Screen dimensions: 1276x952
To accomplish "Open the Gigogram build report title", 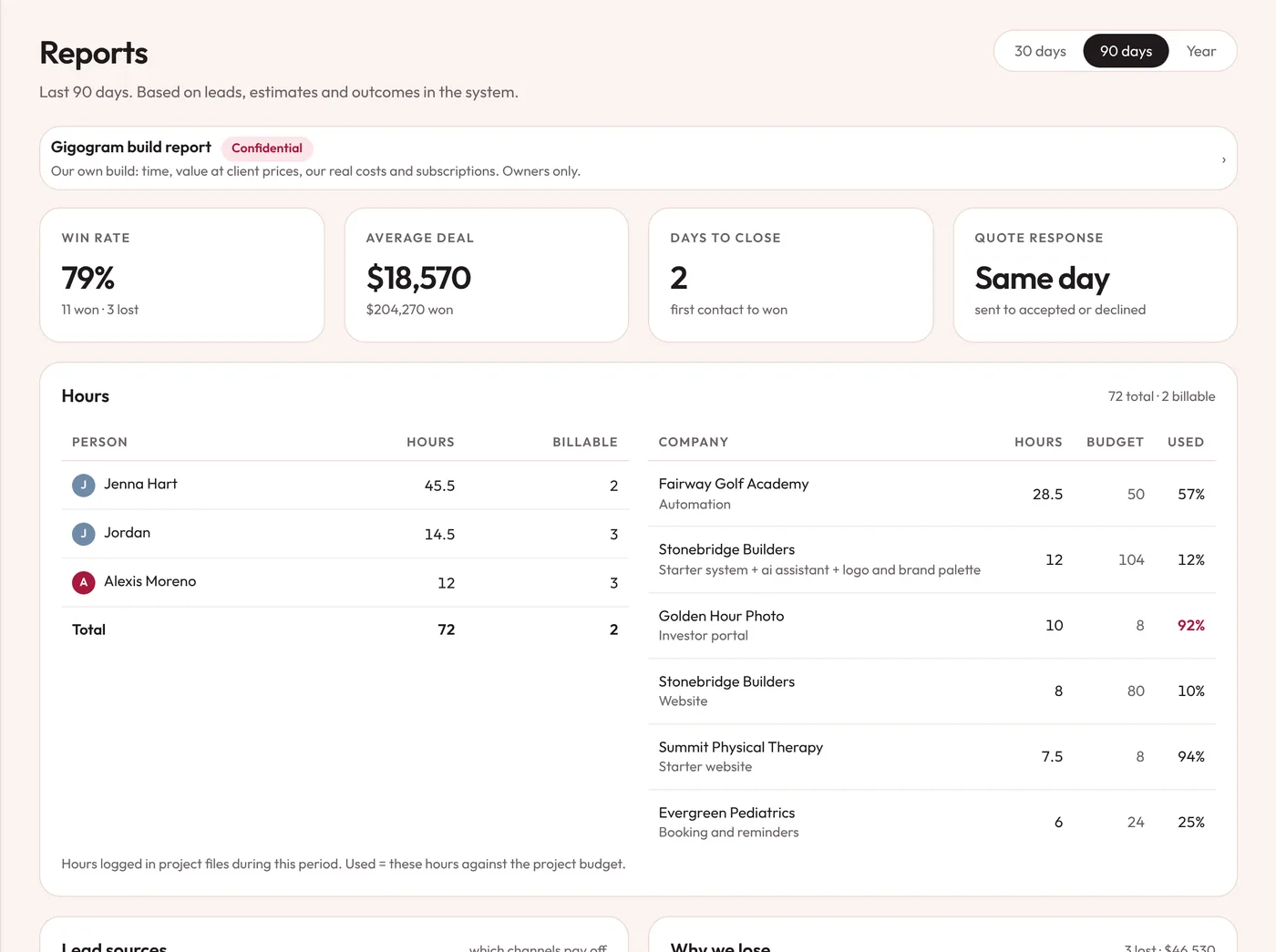I will coord(131,147).
